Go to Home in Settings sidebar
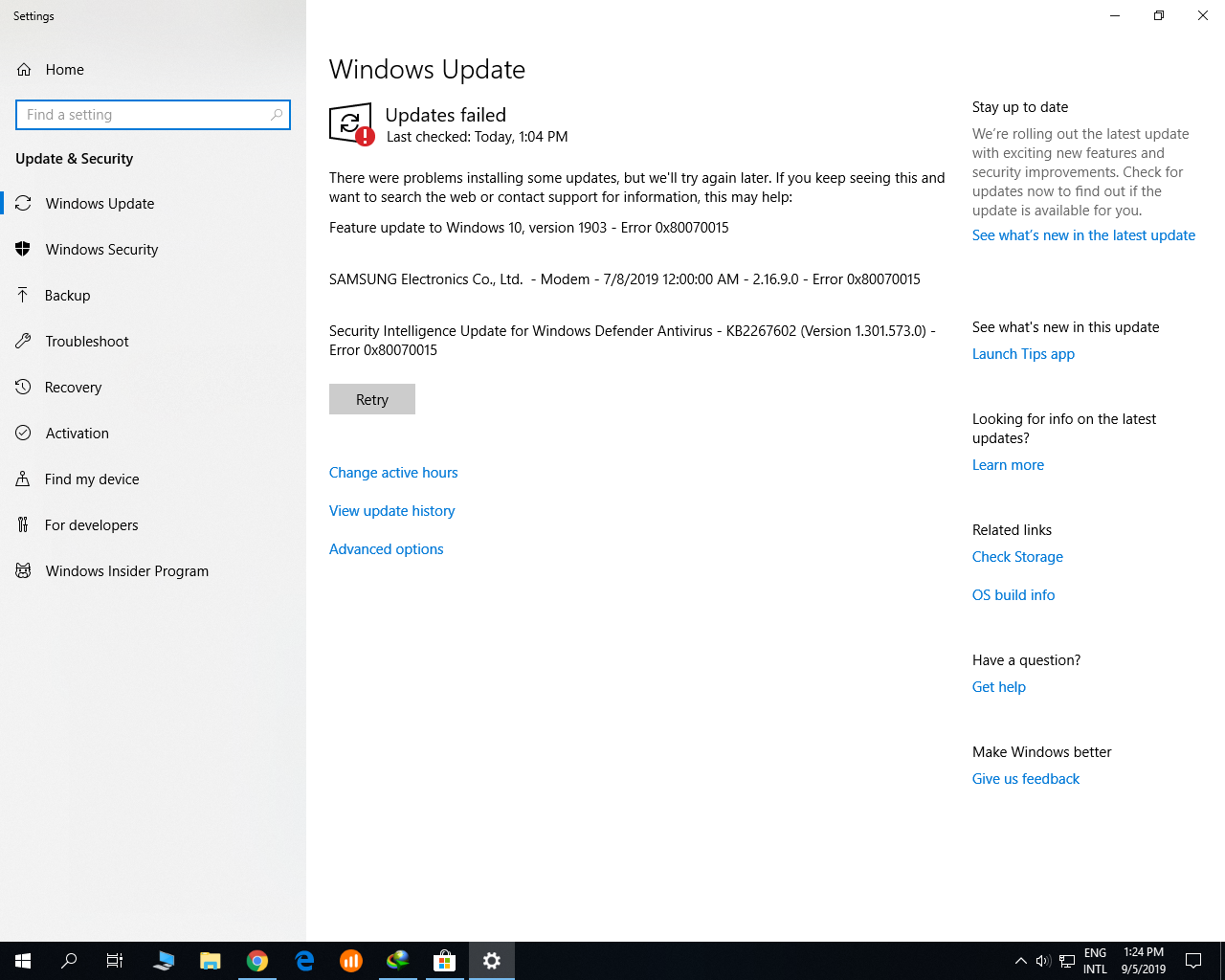 point(153,70)
